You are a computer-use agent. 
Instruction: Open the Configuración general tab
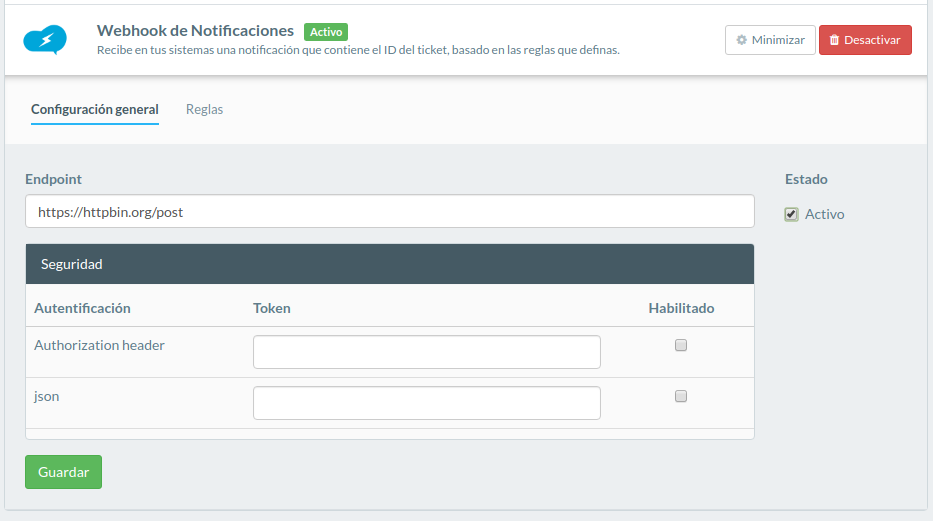[x=95, y=109]
